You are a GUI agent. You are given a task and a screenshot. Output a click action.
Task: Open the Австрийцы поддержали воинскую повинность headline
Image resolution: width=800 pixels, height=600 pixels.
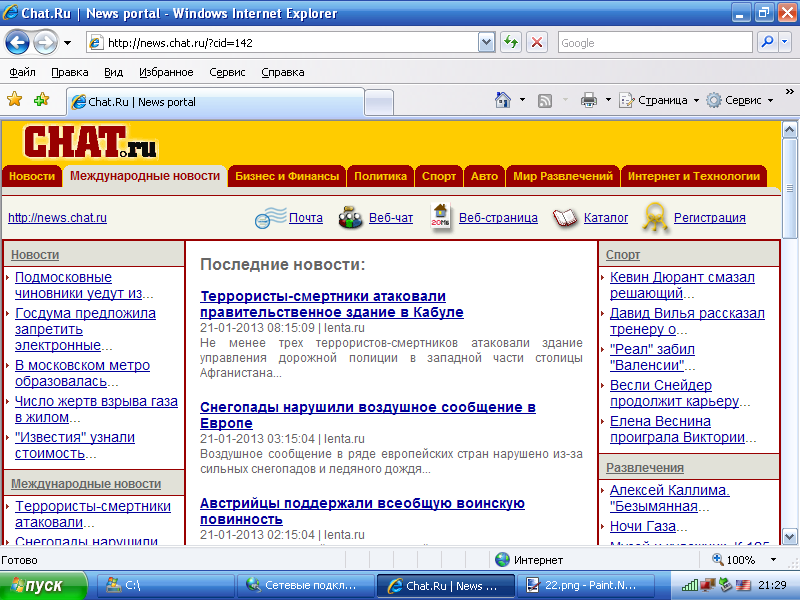pyautogui.click(x=362, y=511)
